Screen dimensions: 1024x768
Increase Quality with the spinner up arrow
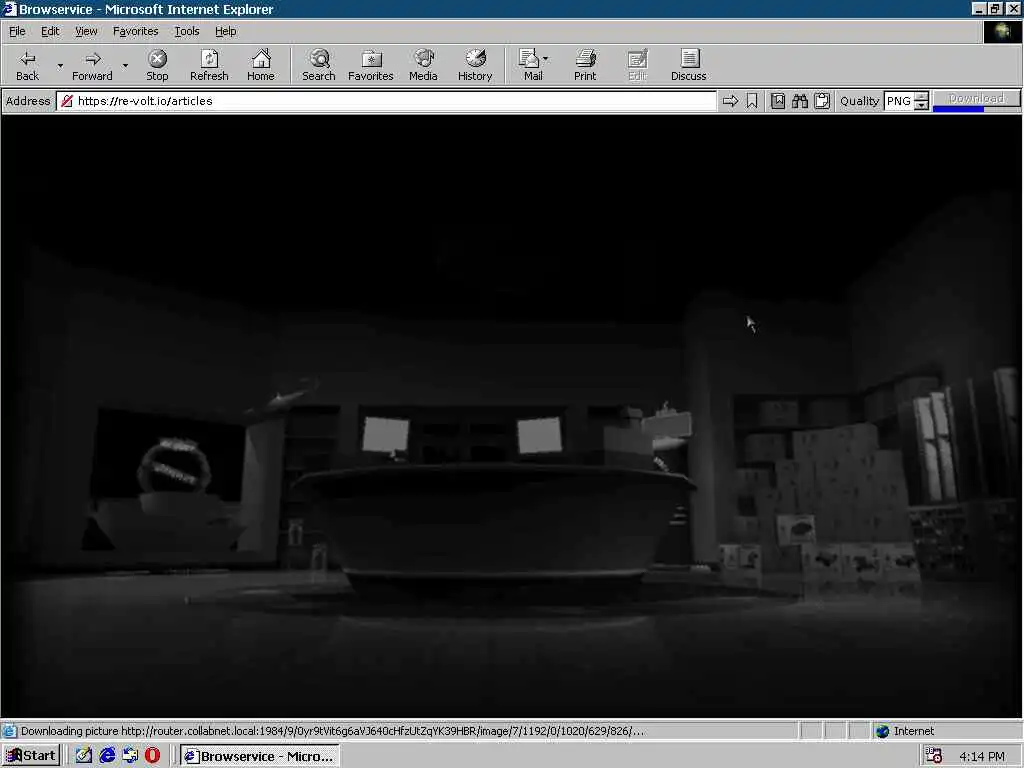(921, 97)
